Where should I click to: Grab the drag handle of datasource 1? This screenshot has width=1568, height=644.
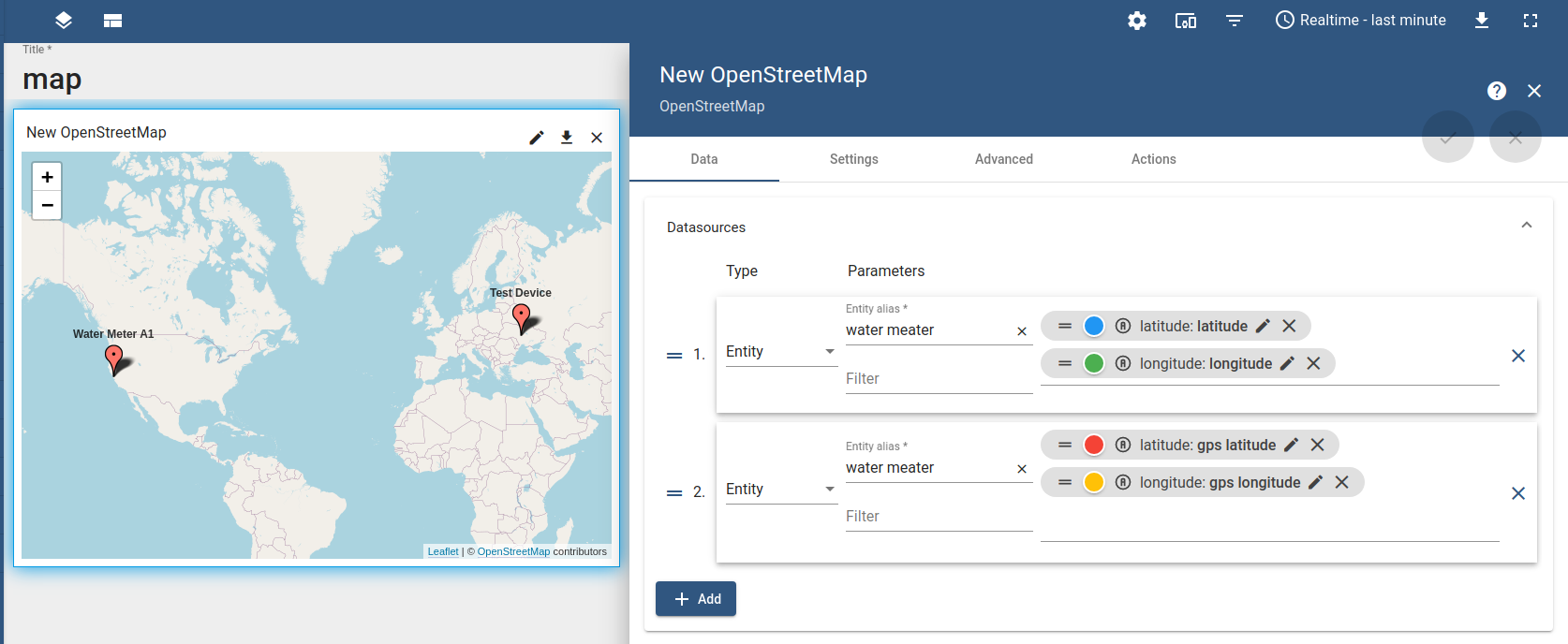(674, 356)
